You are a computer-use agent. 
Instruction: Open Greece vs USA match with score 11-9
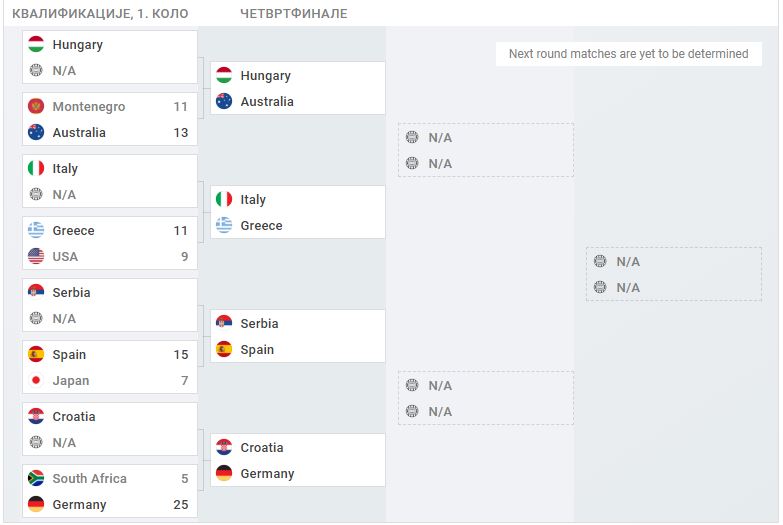tap(110, 243)
